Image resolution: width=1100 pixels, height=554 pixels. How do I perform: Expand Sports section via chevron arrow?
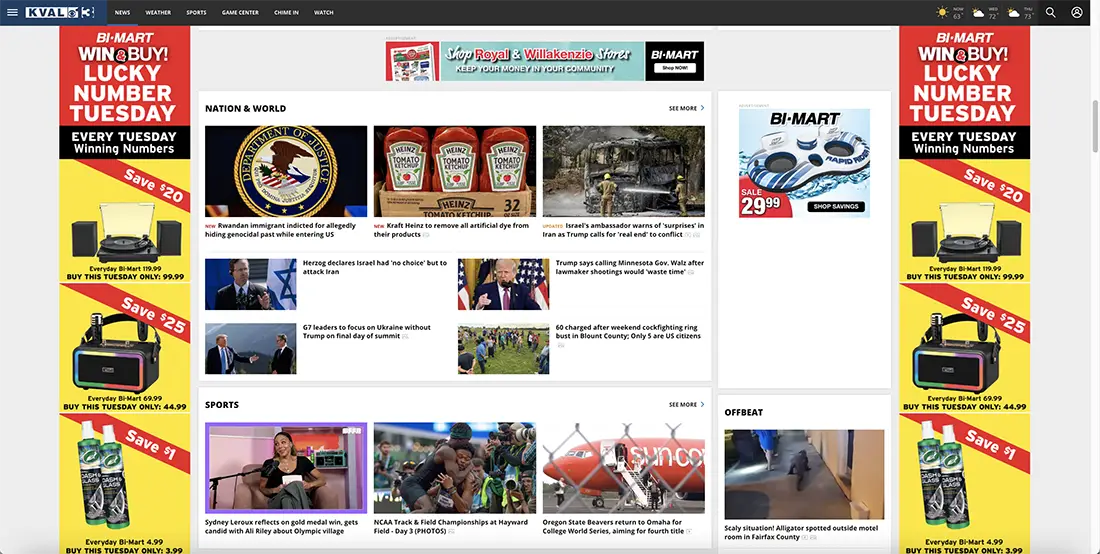coord(702,404)
